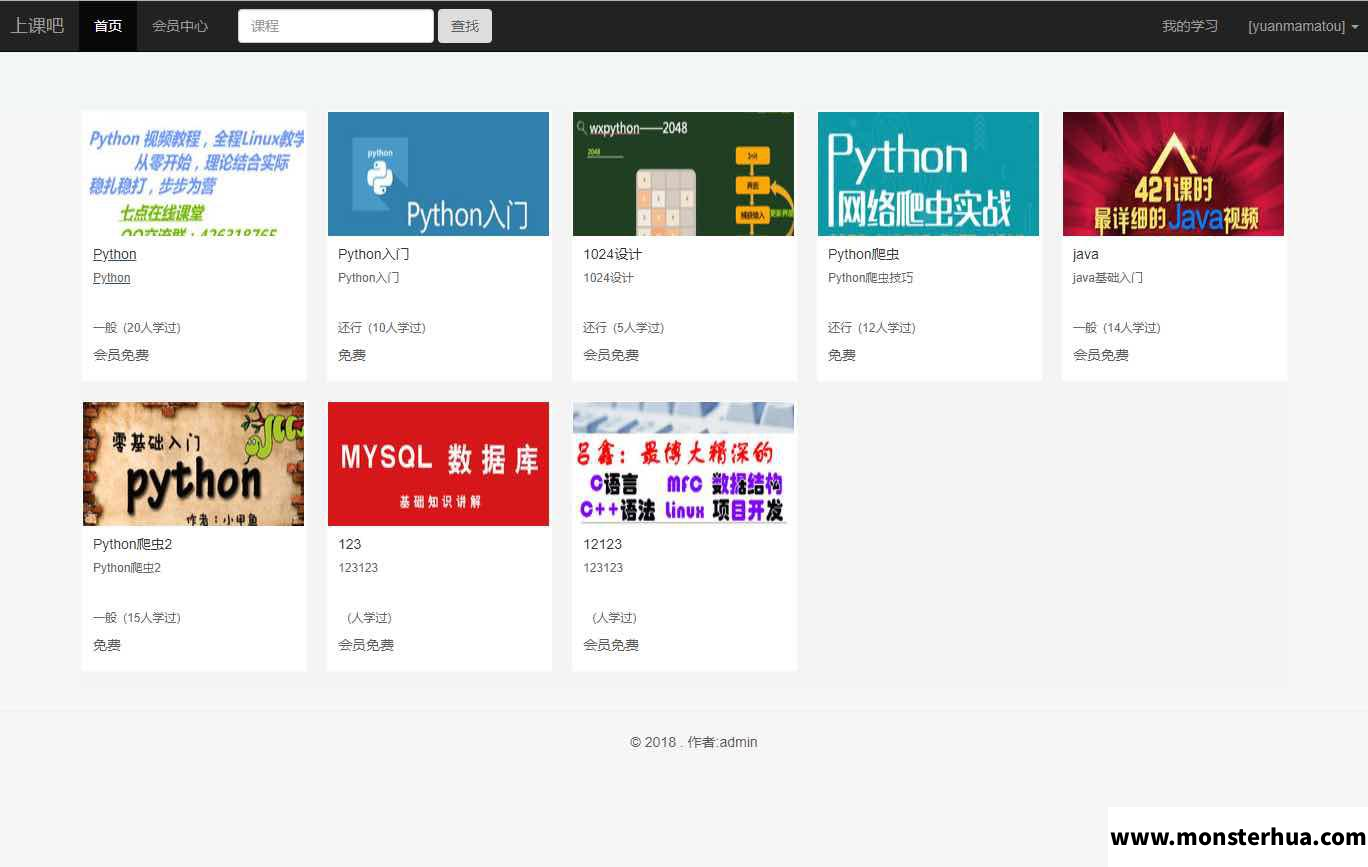Click the Python爬虫2 course title
The image size is (1368, 867).
133,544
